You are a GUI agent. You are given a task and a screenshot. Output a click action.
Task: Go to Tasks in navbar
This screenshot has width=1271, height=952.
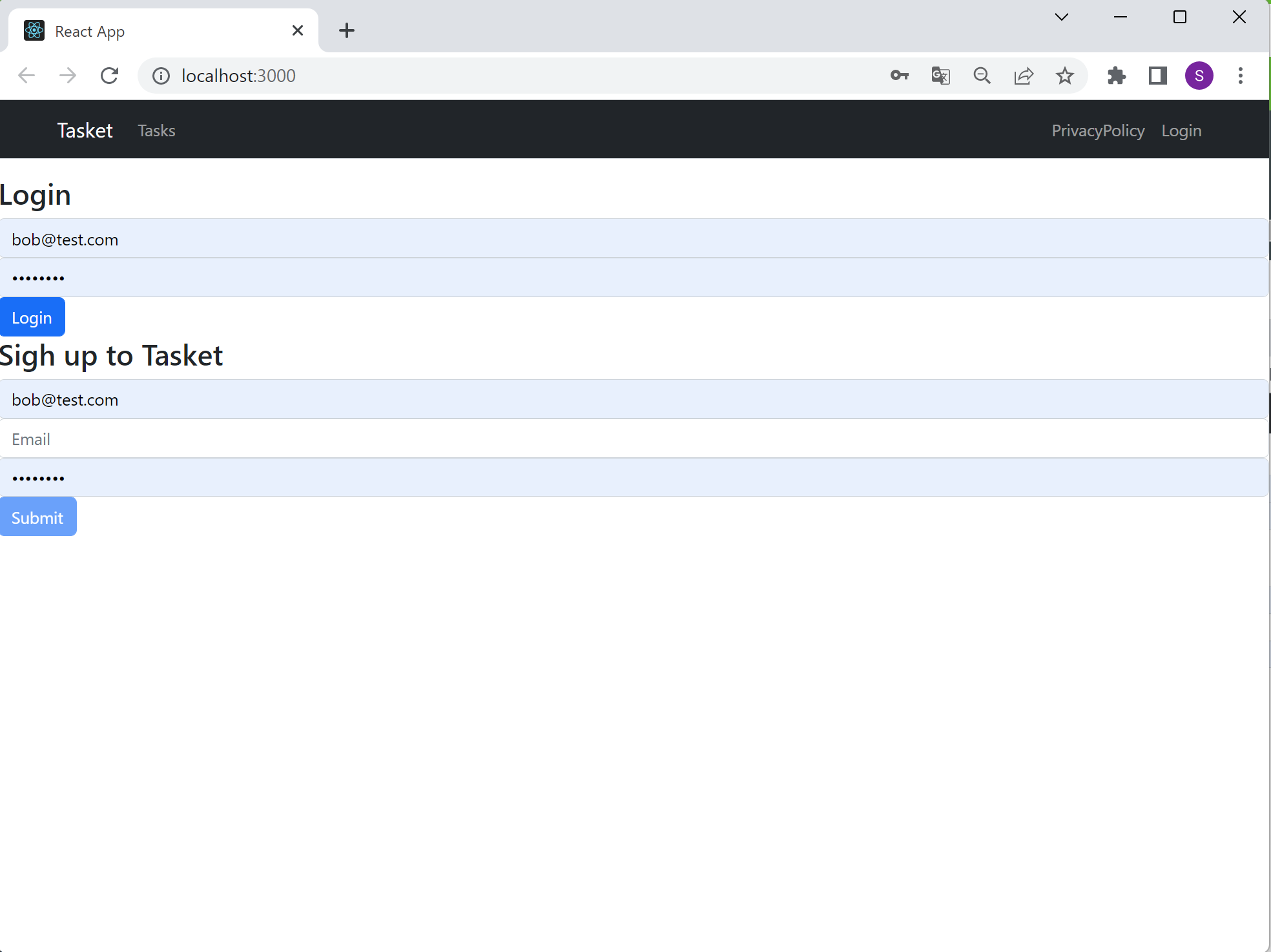[x=156, y=130]
